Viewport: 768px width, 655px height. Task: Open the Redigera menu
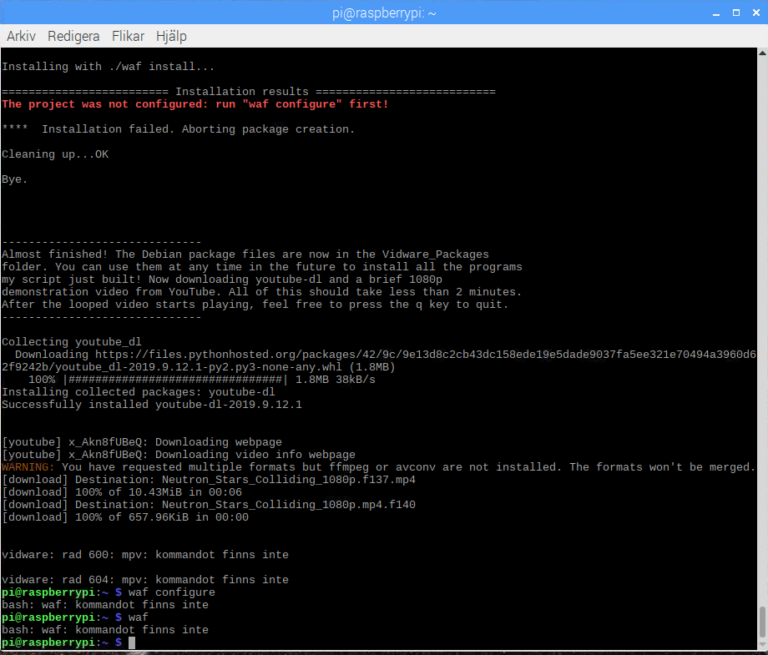pos(73,35)
